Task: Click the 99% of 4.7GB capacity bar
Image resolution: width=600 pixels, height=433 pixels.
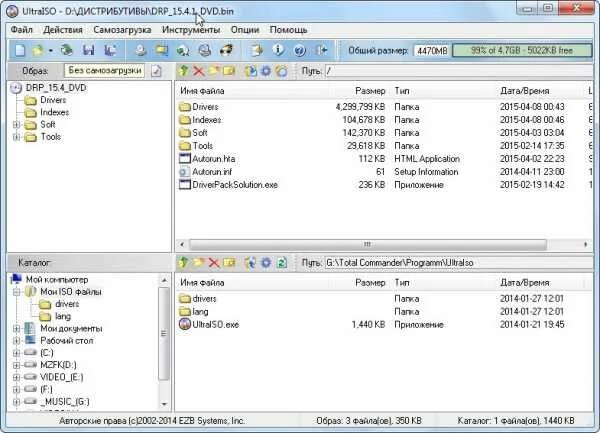Action: [x=522, y=50]
